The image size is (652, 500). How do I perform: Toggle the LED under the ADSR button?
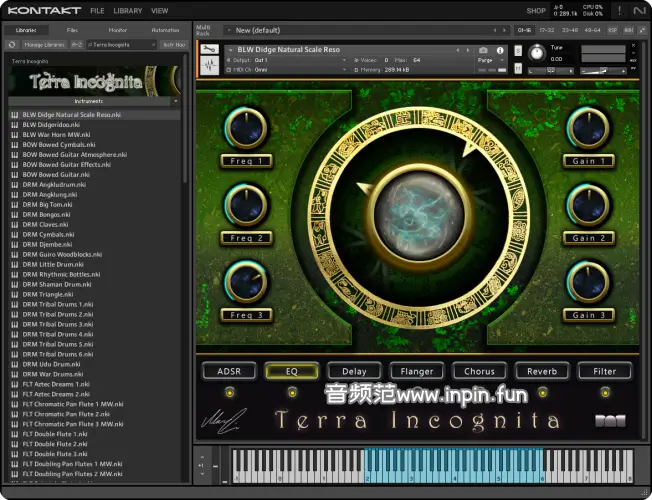[x=229, y=393]
